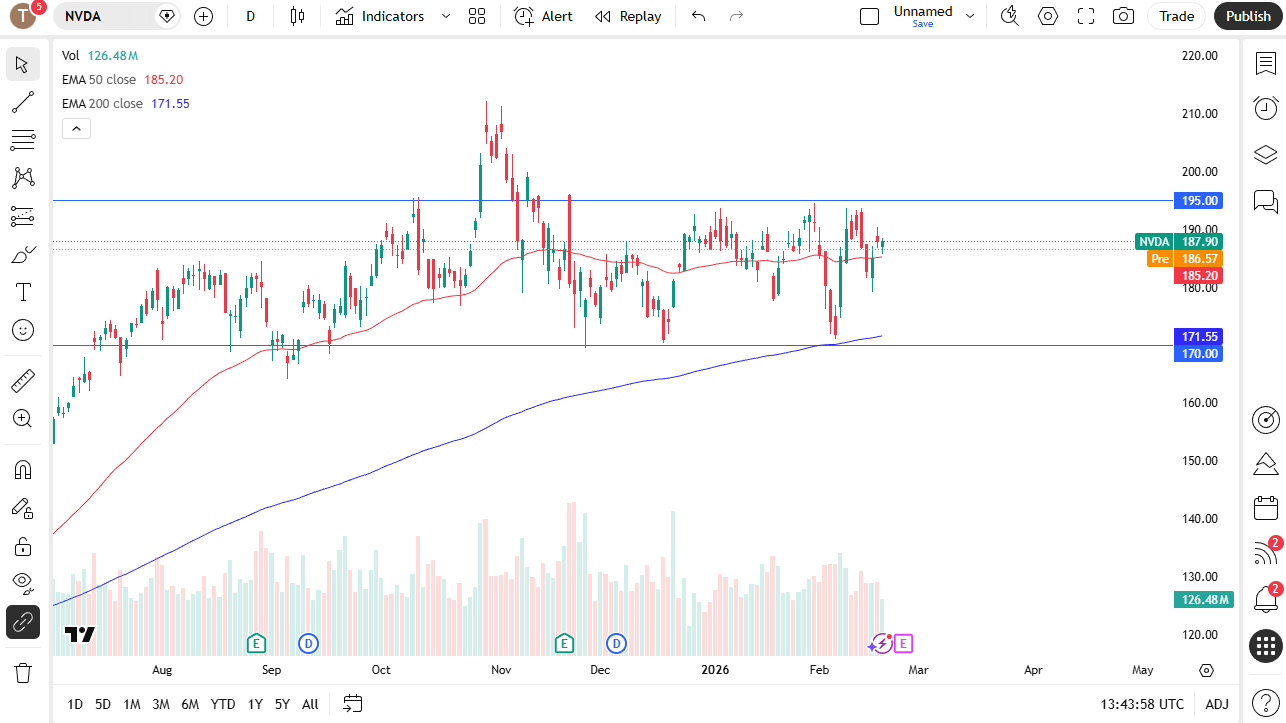Viewport: 1286px width, 723px height.
Task: Open the Alerts clock panel
Action: tap(1266, 108)
